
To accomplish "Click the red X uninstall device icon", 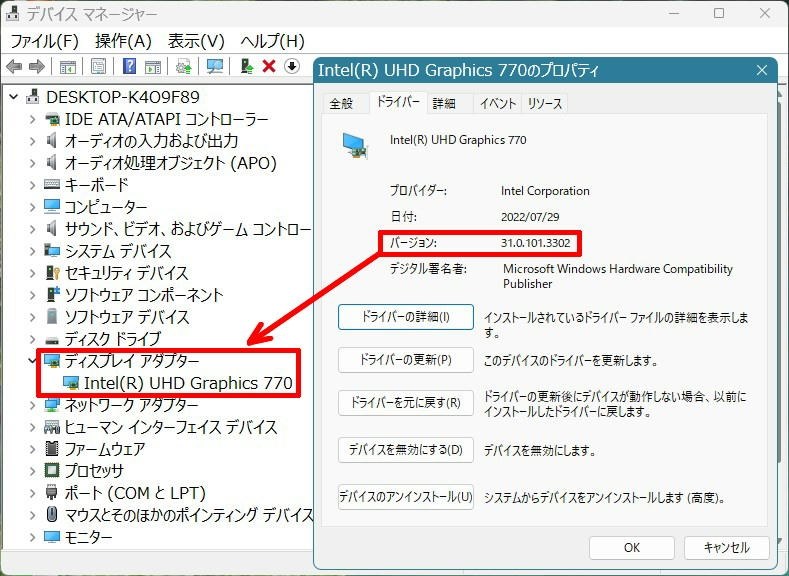I will [x=269, y=66].
